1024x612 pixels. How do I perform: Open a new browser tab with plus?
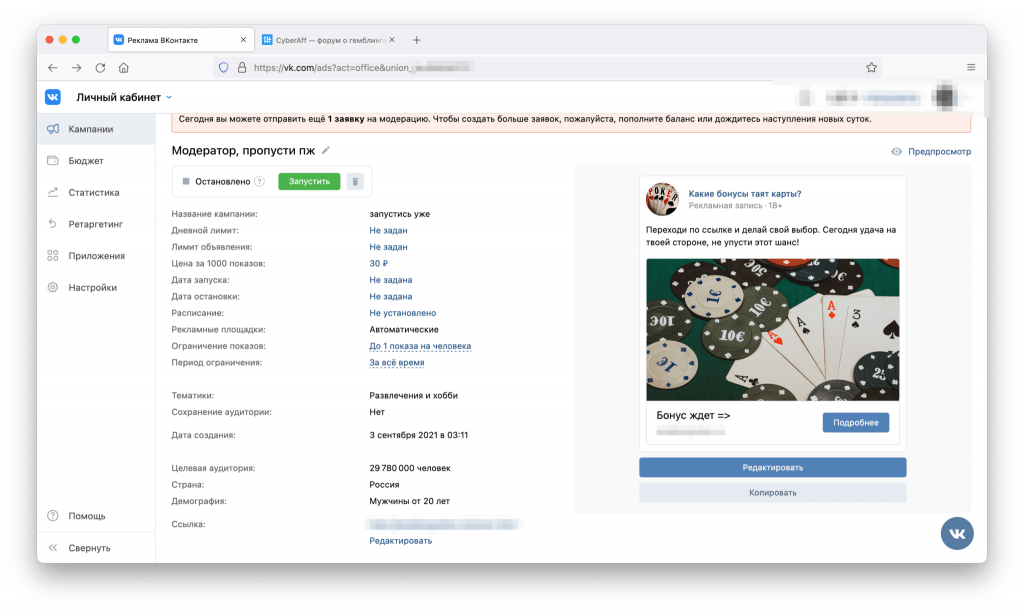coord(417,40)
